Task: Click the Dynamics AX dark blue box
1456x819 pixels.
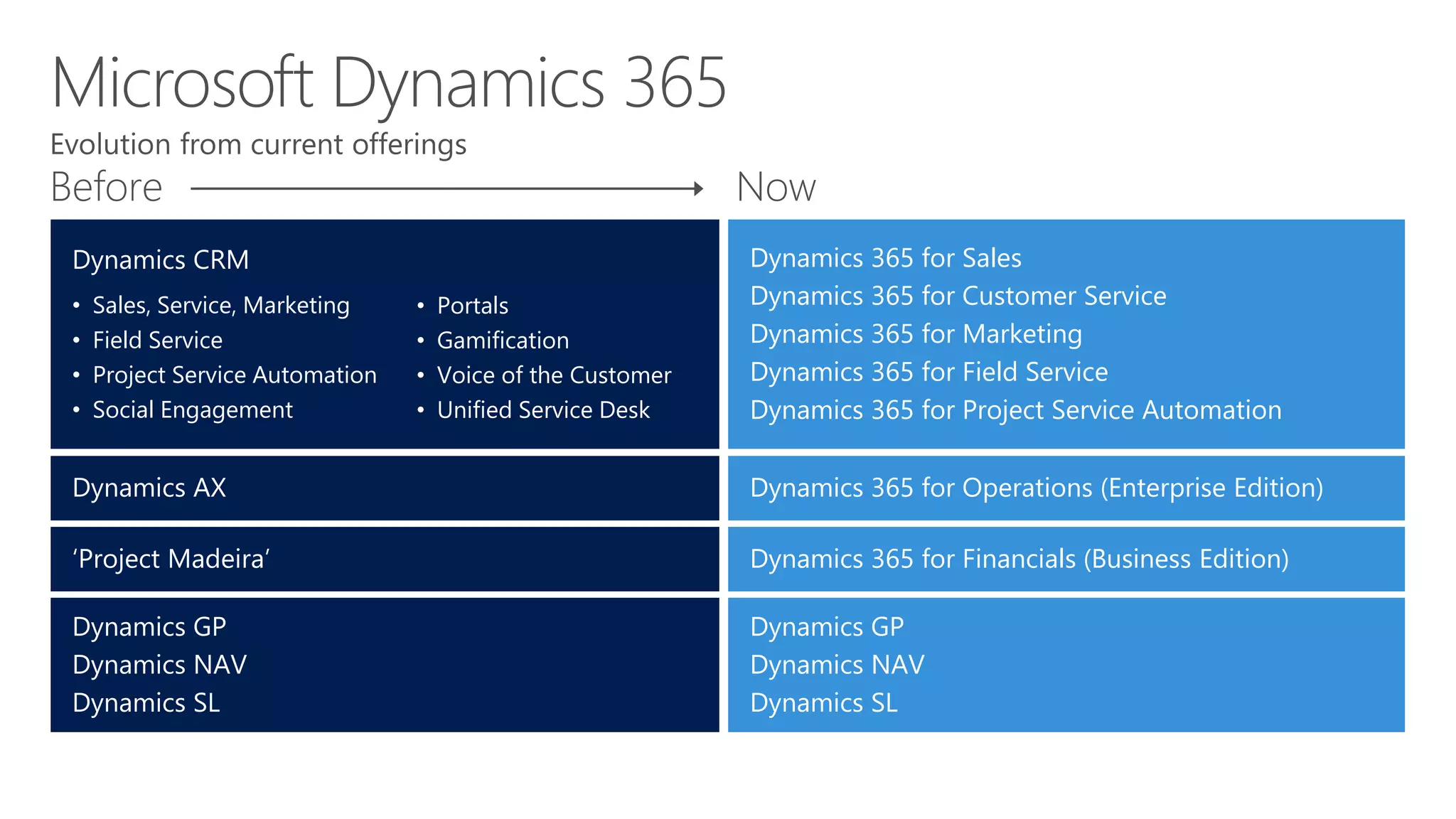Action: point(385,488)
